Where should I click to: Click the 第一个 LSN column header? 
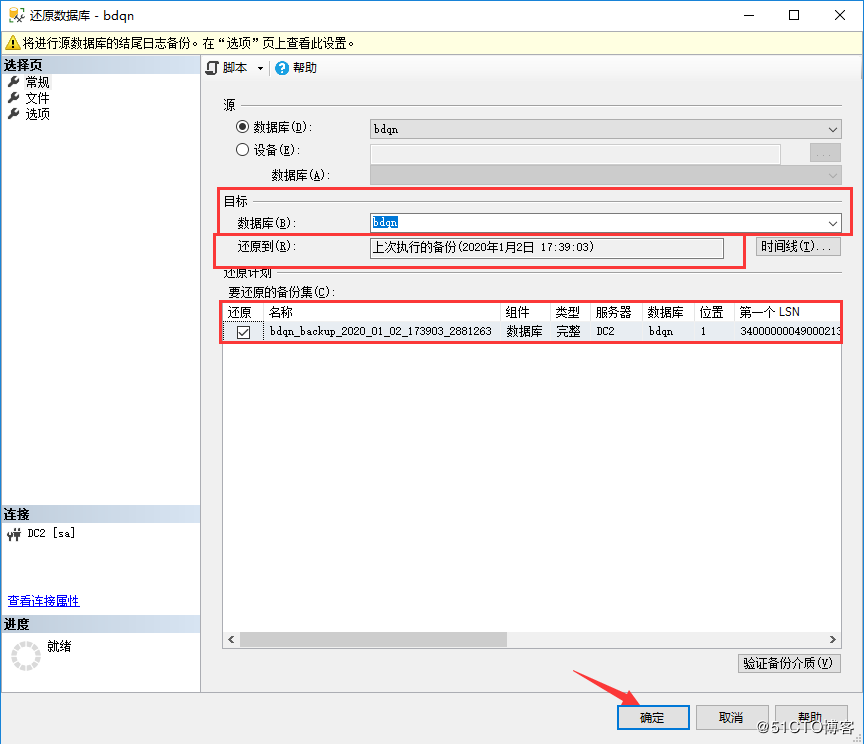788,312
